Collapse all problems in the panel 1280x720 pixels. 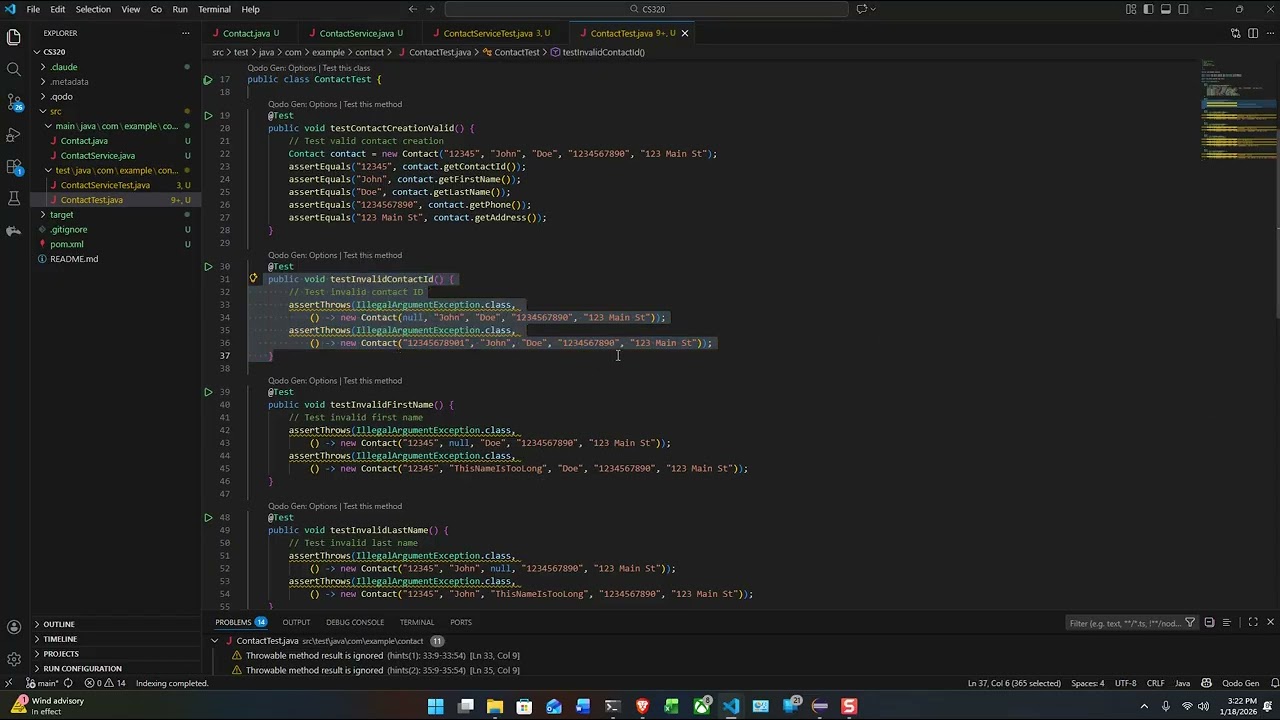(1209, 622)
